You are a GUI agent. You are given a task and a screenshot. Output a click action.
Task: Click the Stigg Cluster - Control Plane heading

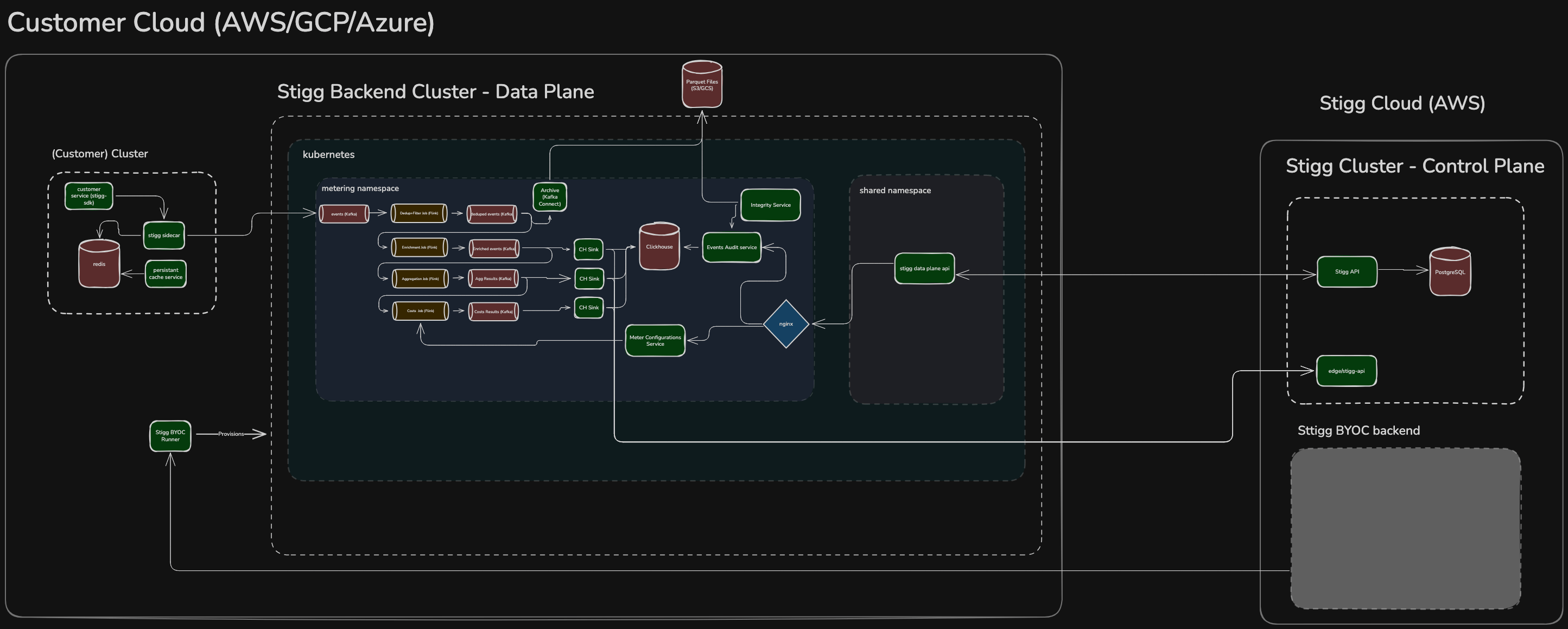click(x=1414, y=166)
